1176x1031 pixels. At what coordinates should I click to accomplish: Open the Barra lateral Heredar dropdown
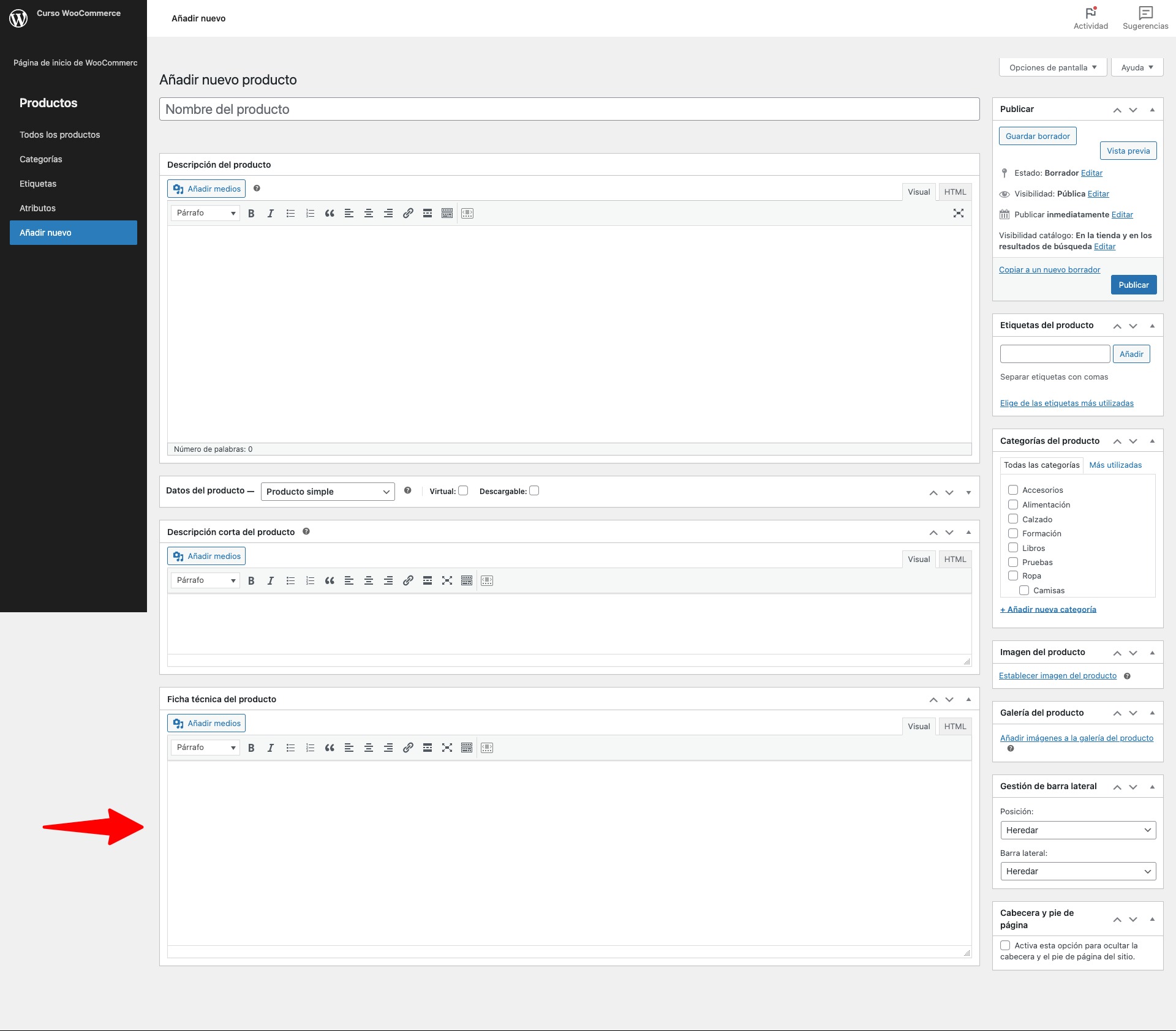(x=1077, y=871)
